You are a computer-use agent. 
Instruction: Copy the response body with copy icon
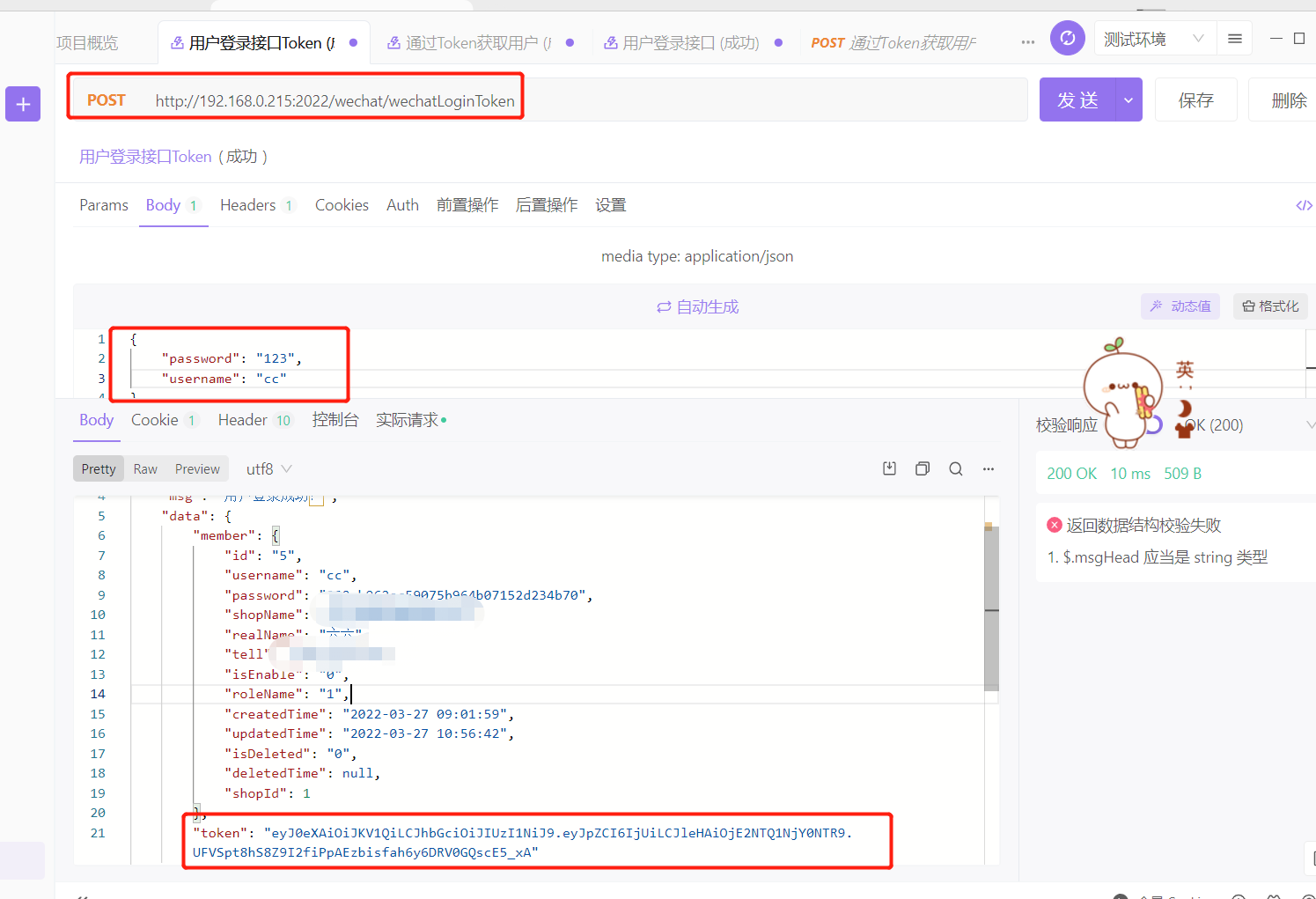tap(923, 468)
